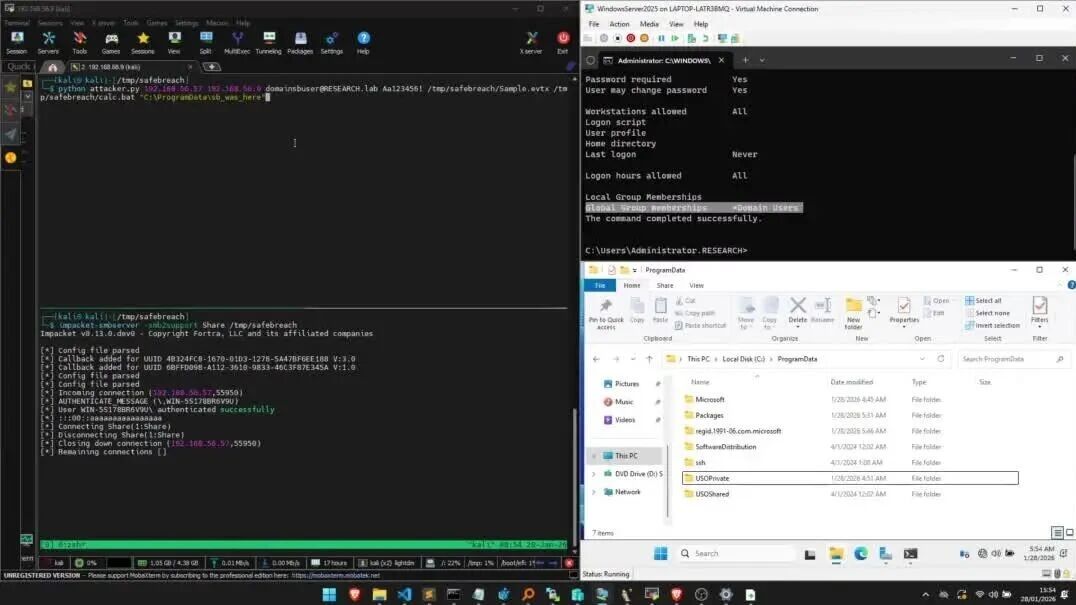The image size is (1076, 605).
Task: Open the Sessions star icon in MobaXterm
Action: [x=143, y=43]
